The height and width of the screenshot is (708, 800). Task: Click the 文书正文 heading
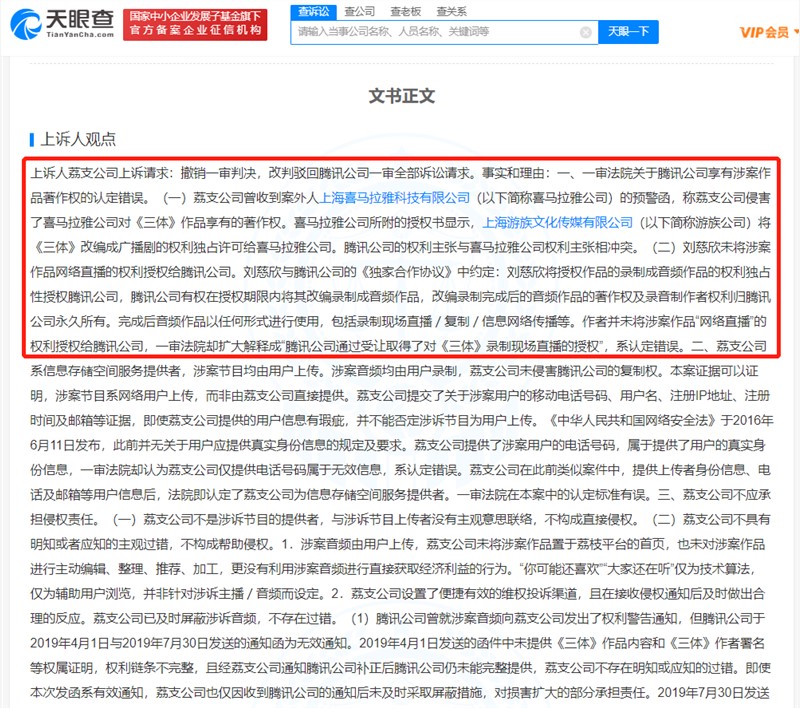[x=402, y=96]
